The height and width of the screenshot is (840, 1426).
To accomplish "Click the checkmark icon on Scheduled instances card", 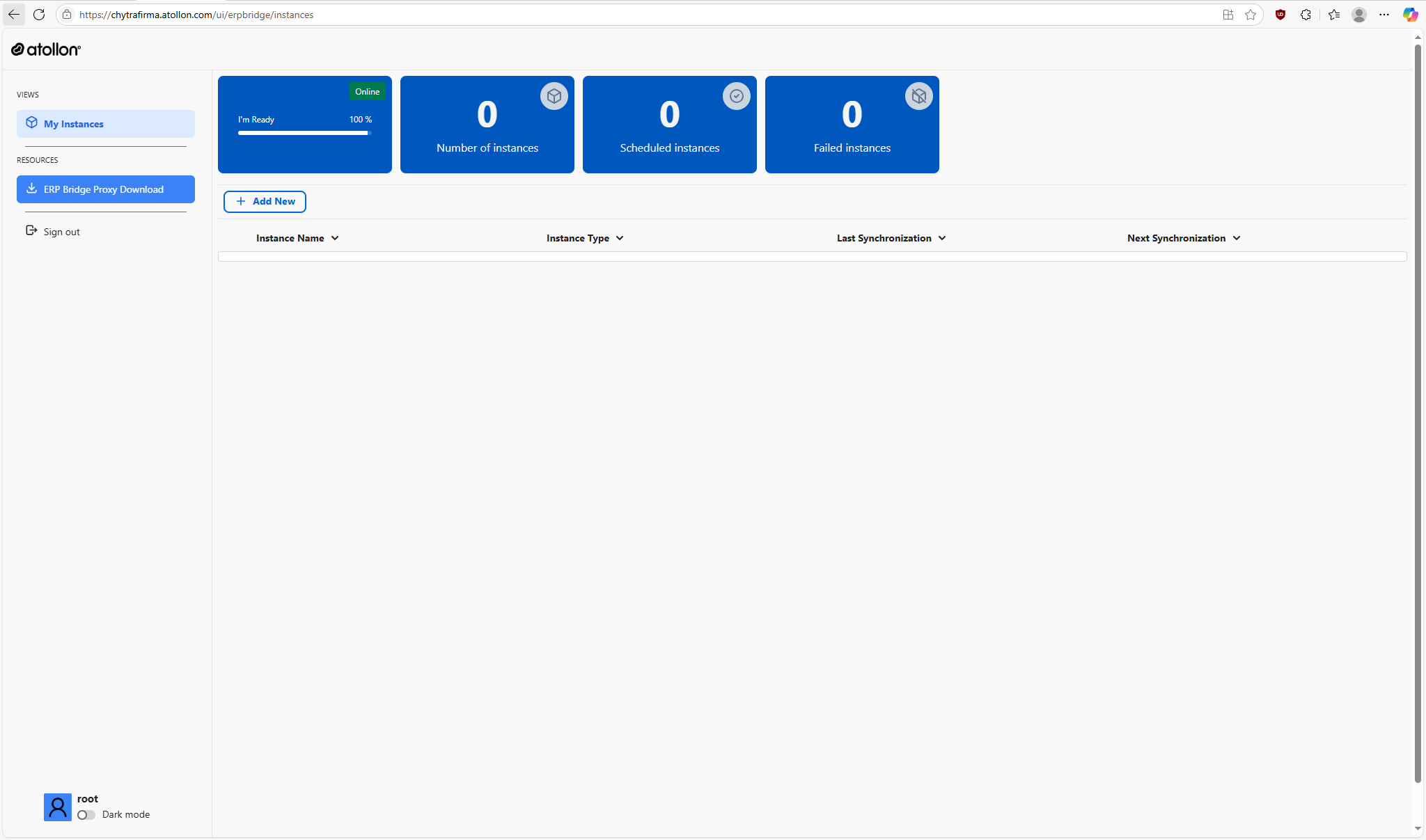I will point(736,96).
